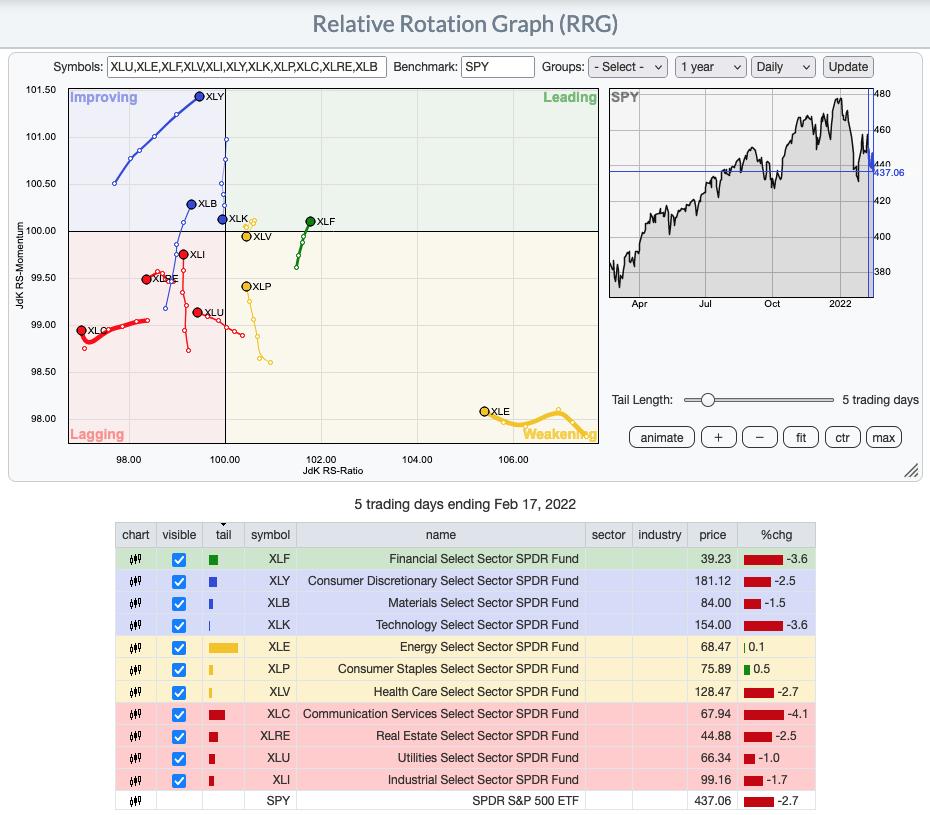Click the XLU marker on the graph
930x815 pixels.
pyautogui.click(x=198, y=312)
